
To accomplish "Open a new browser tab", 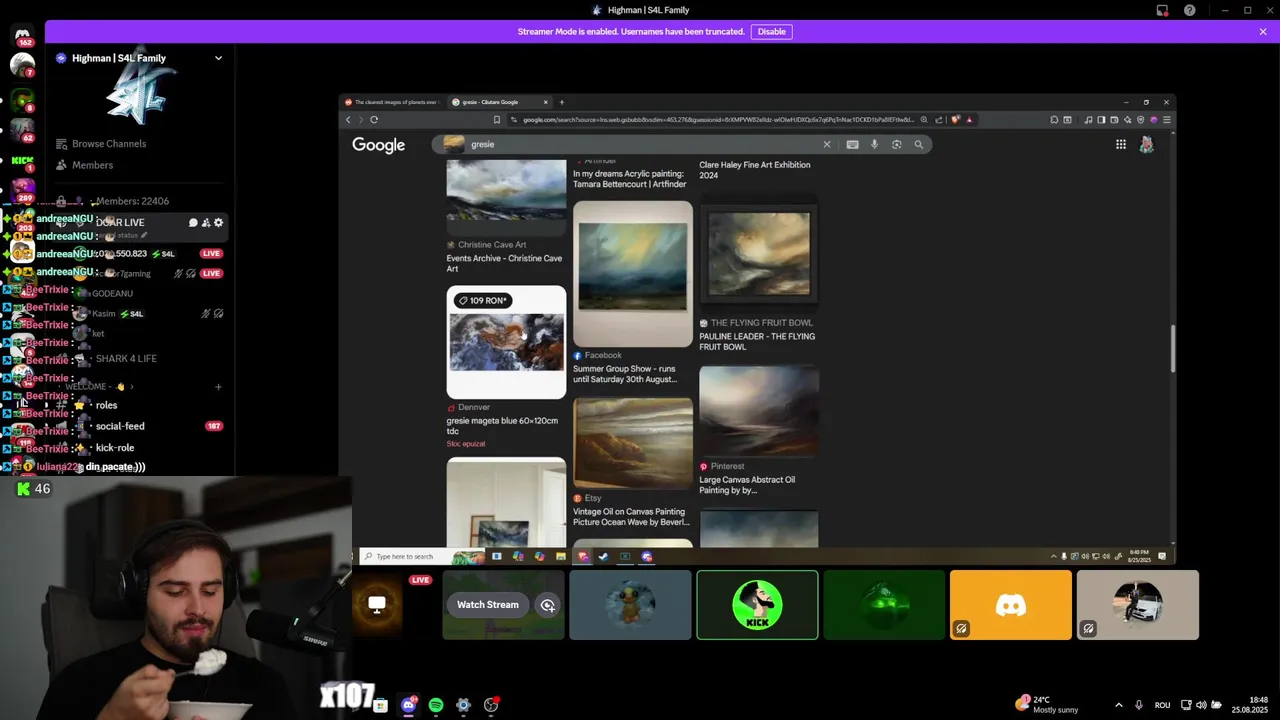I will click(562, 102).
